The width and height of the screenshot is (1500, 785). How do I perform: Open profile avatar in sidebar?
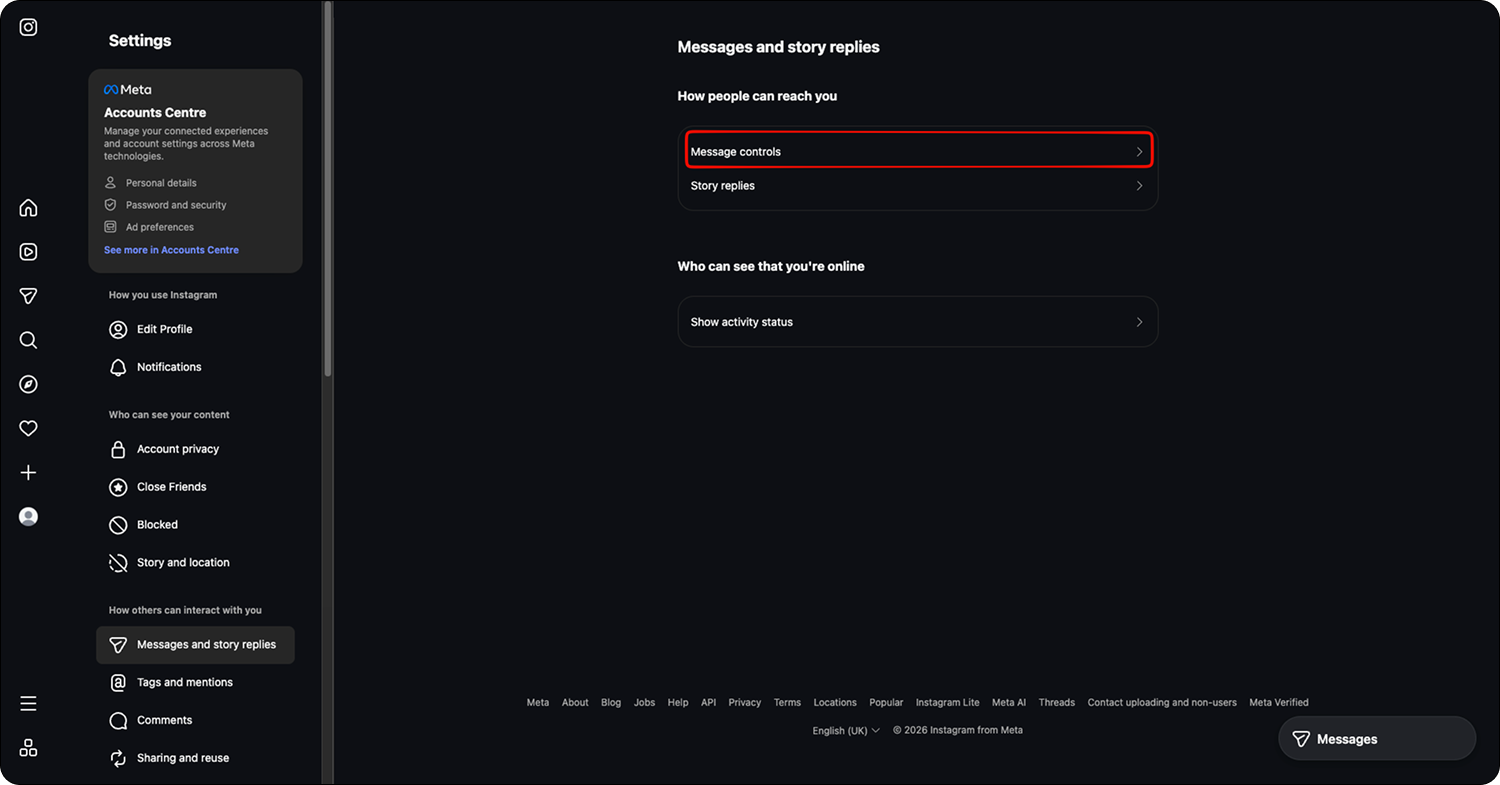pos(28,516)
